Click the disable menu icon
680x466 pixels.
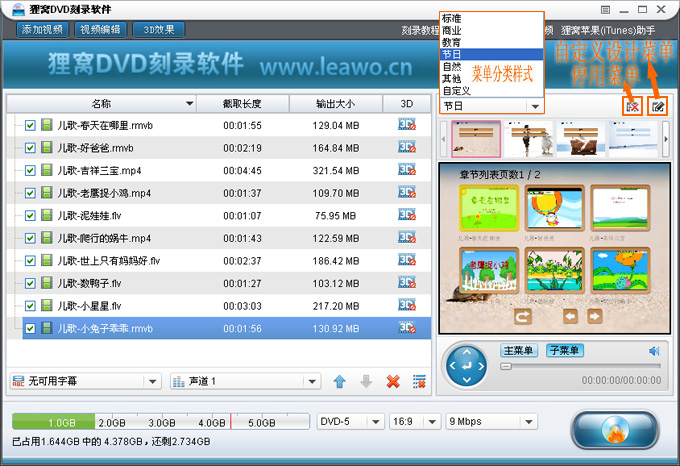coord(632,106)
